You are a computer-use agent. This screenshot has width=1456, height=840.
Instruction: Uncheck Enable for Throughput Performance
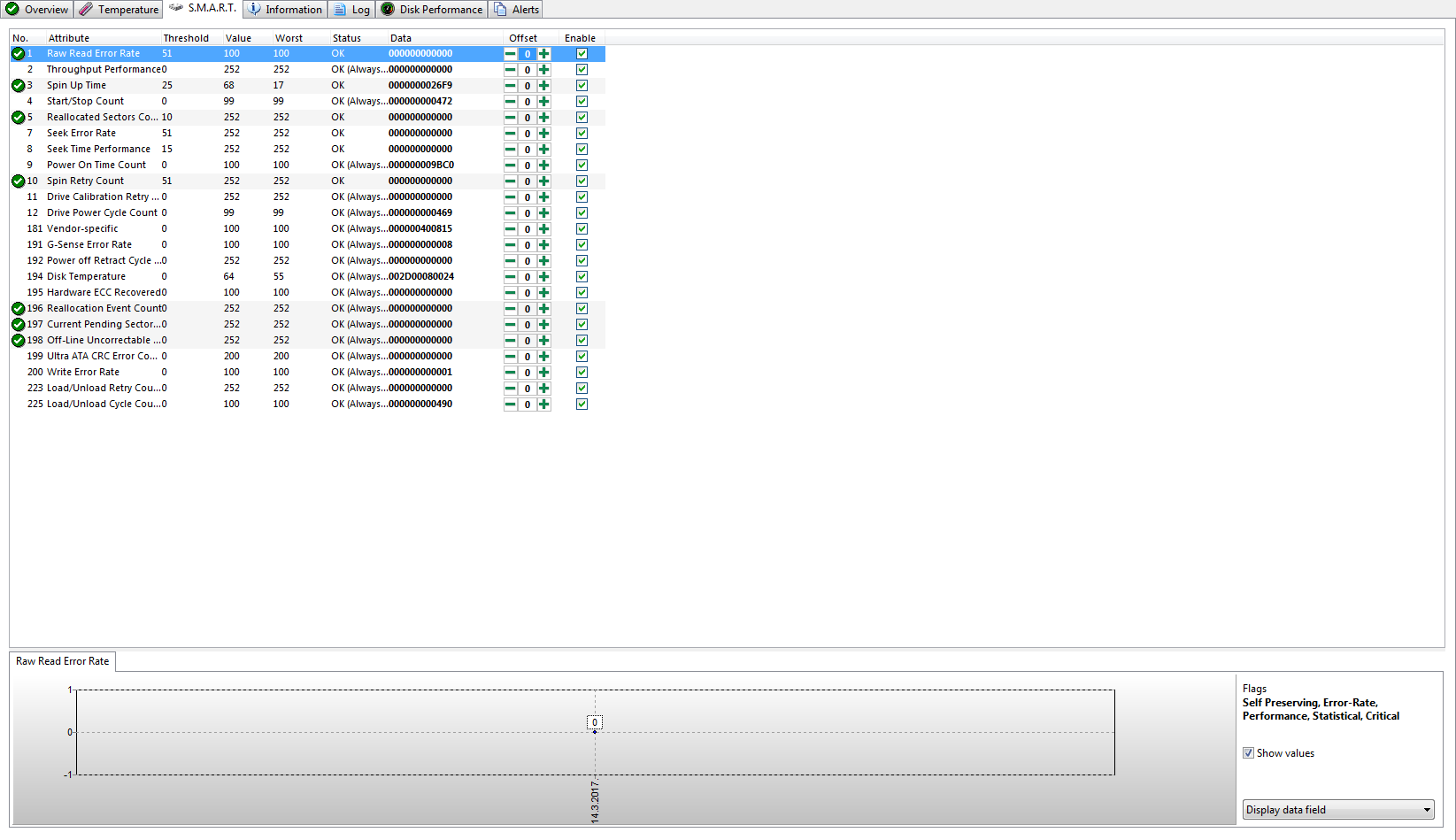(582, 70)
